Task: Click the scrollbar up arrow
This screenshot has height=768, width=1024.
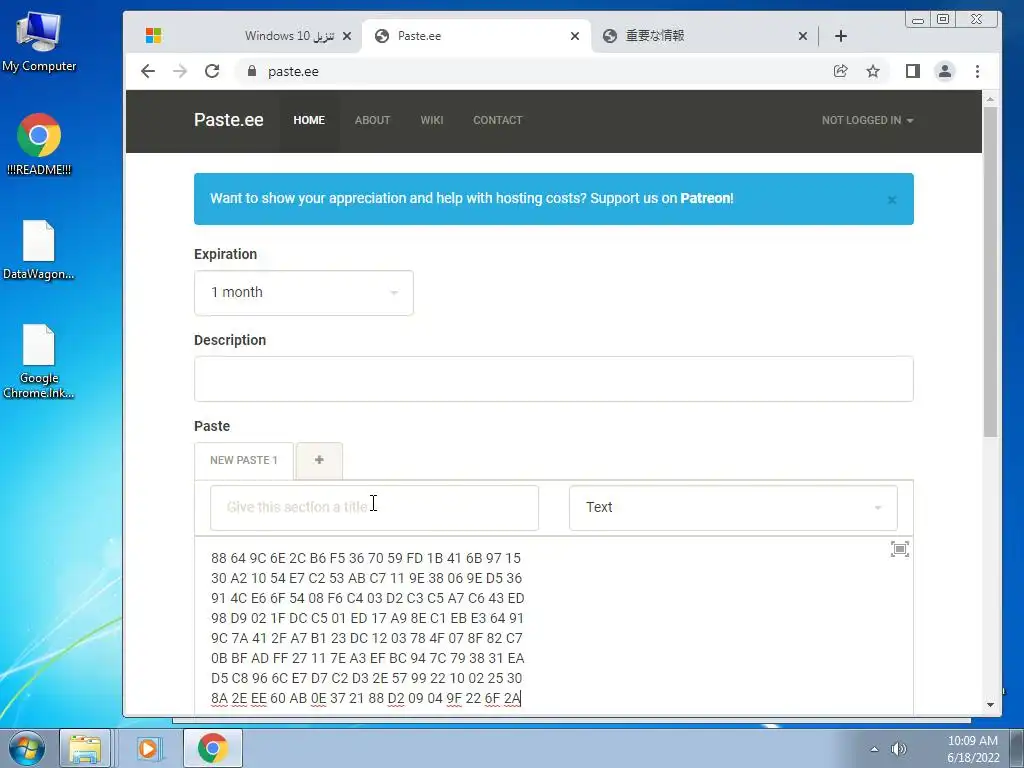Action: tap(991, 100)
